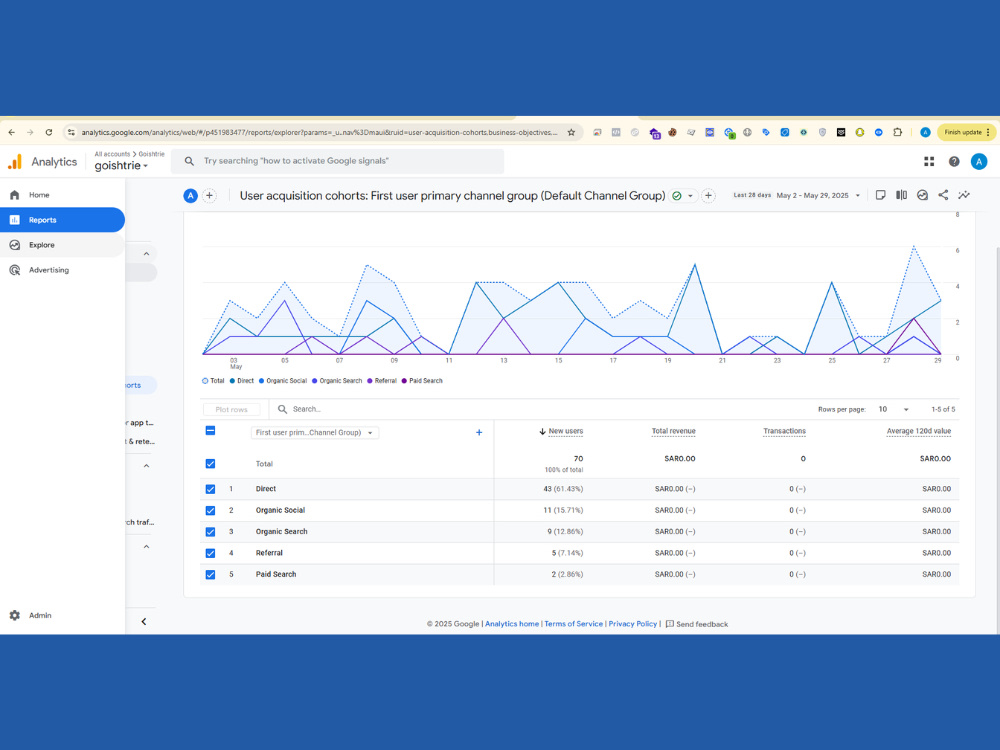Share this report

(943, 195)
